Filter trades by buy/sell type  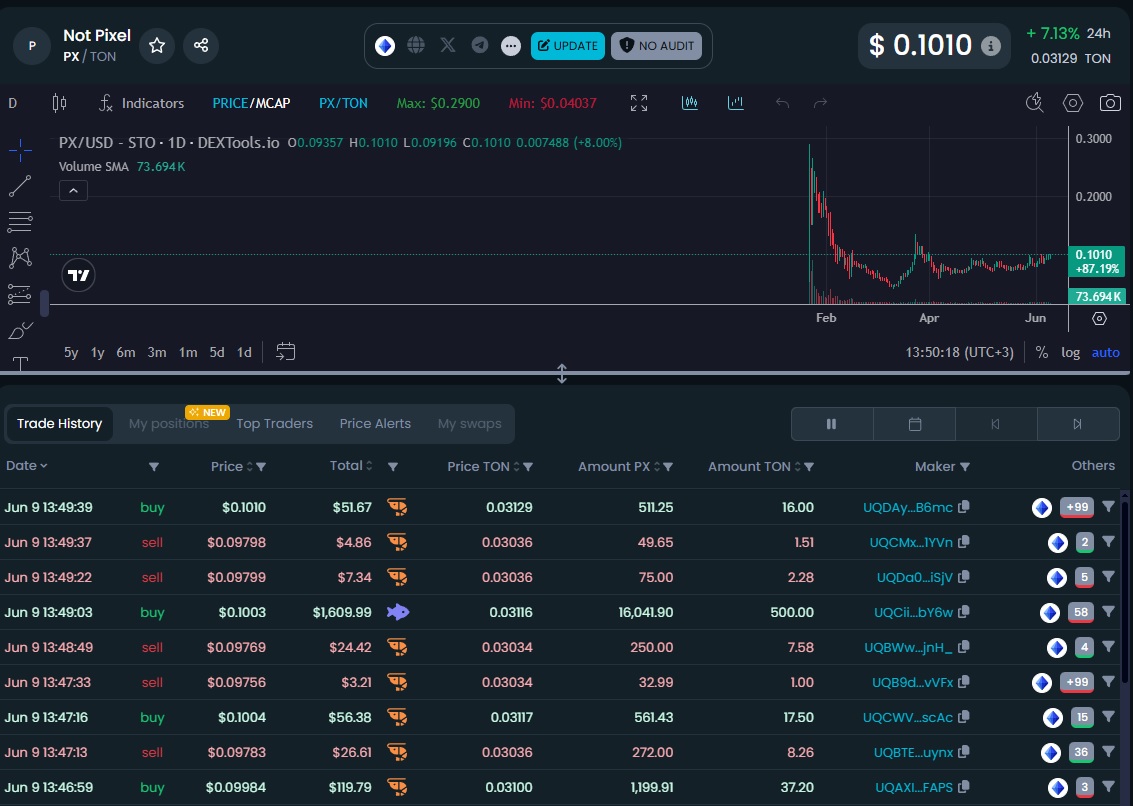tap(154, 467)
